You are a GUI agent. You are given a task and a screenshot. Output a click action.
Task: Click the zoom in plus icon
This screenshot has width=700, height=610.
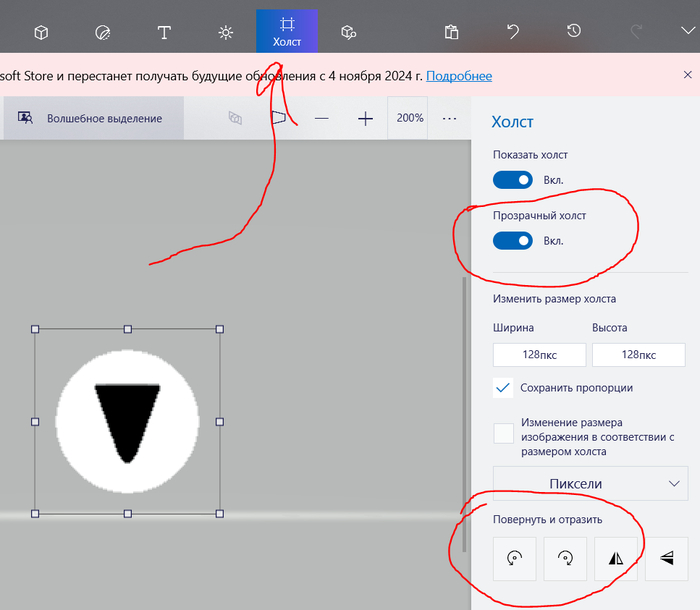pos(365,119)
